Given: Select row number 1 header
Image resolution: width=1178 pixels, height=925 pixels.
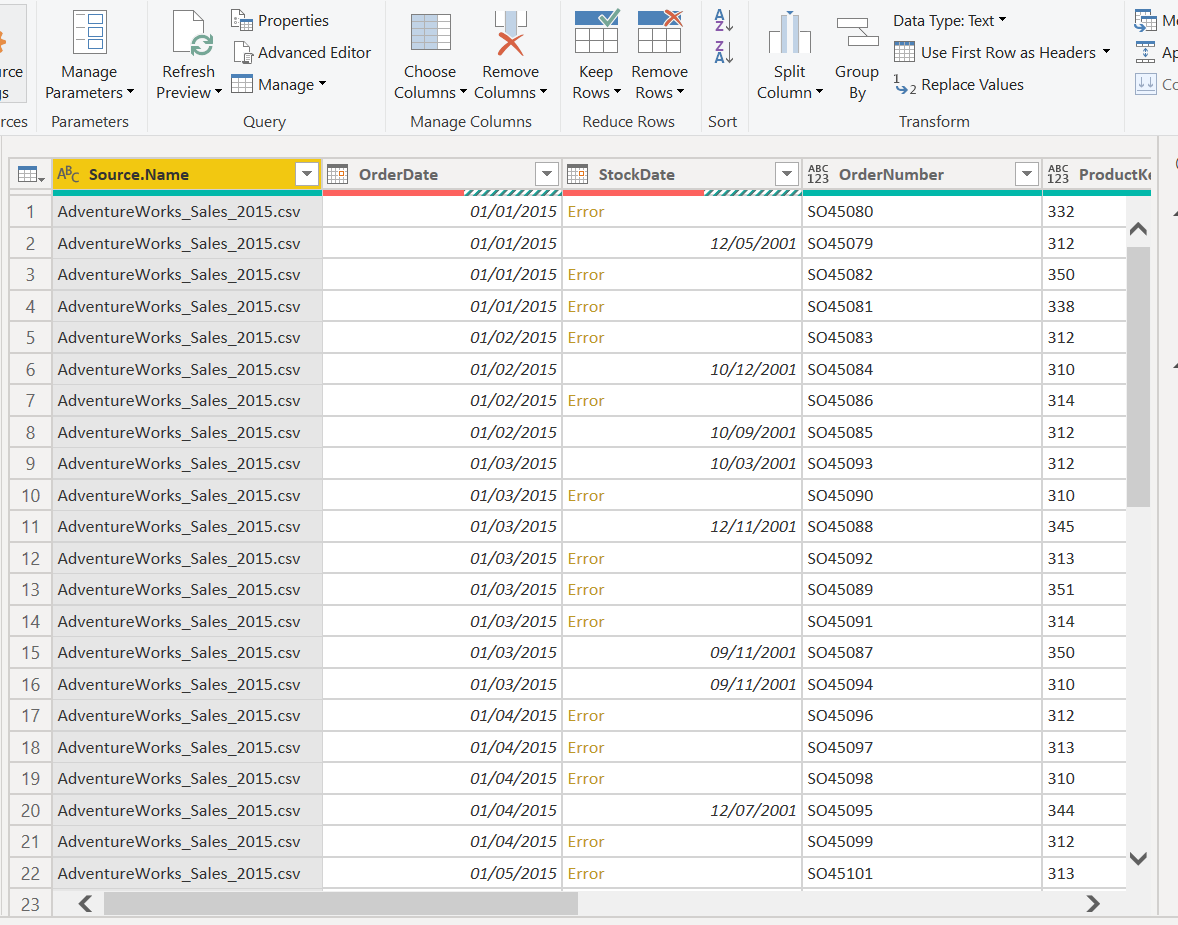Looking at the screenshot, I should tap(31, 212).
